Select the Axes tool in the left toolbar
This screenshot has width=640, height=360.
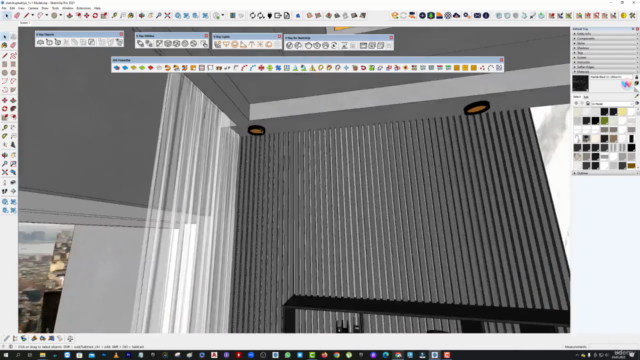4,145
